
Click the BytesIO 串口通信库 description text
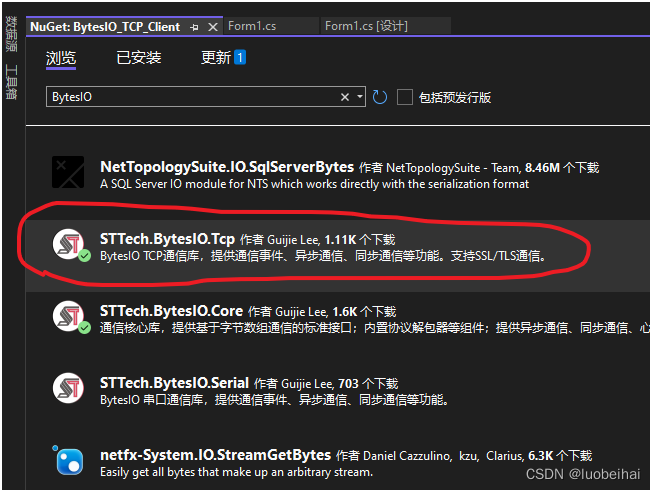click(x=274, y=400)
